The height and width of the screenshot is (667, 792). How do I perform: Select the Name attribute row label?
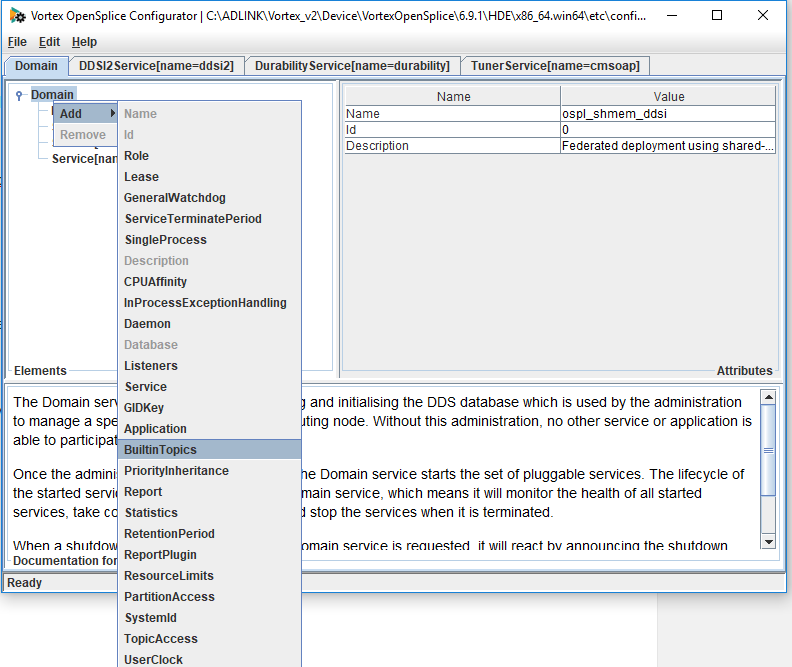click(x=453, y=114)
